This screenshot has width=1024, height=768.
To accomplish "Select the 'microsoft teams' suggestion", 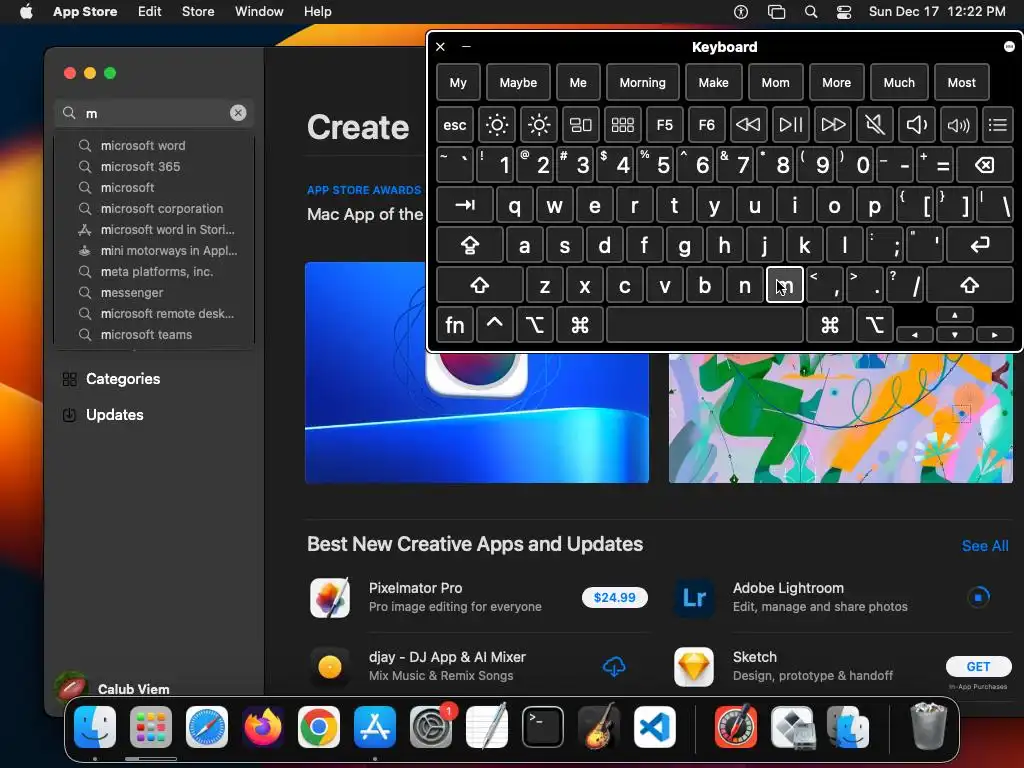I will coord(154,334).
